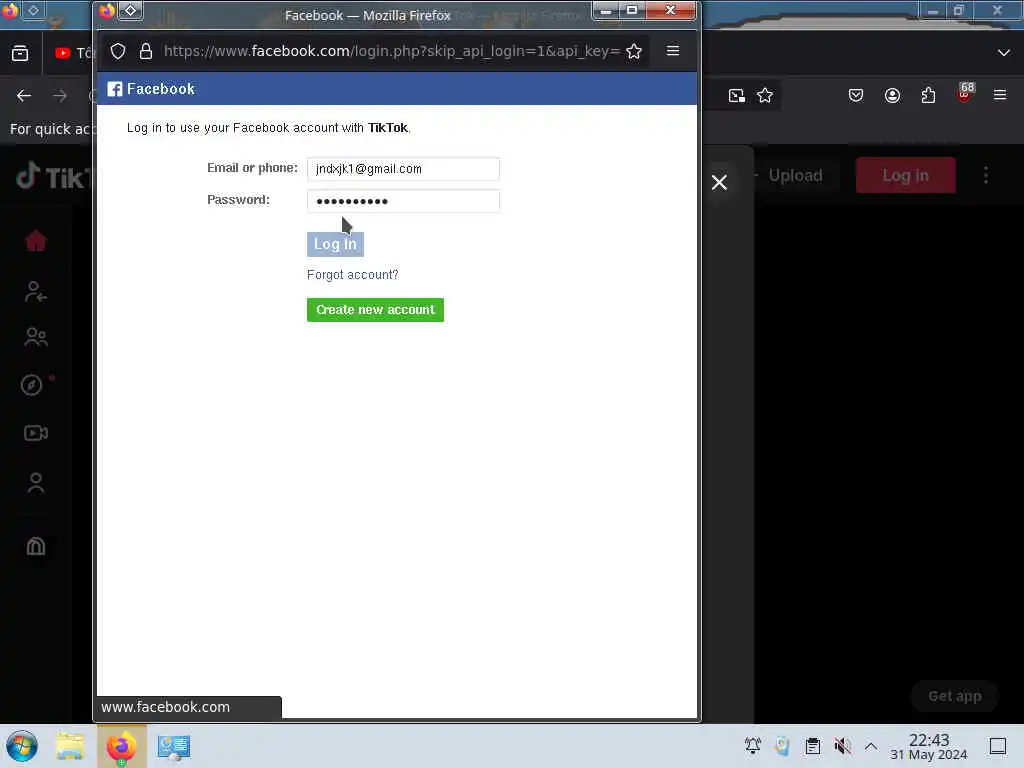Open Pocket save icon in Firefox toolbar
The image size is (1024, 768).
(x=856, y=96)
